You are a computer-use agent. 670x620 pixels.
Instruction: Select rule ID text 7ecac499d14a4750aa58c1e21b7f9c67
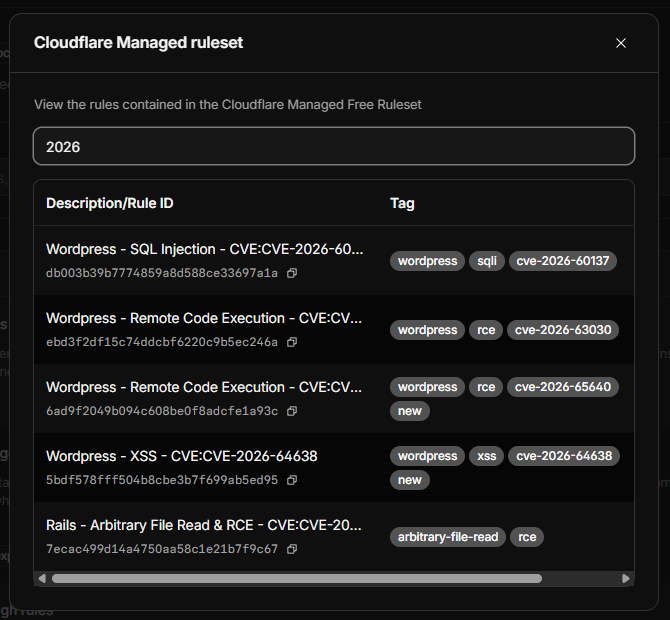162,549
